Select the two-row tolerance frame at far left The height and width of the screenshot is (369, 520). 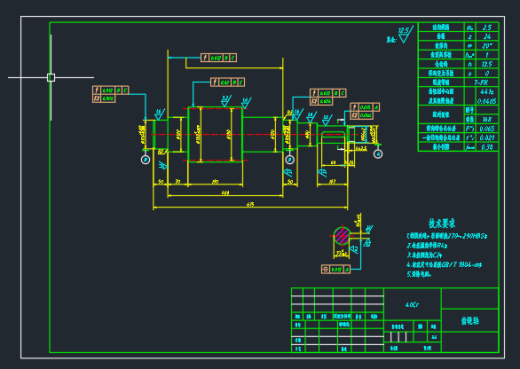(x=110, y=94)
